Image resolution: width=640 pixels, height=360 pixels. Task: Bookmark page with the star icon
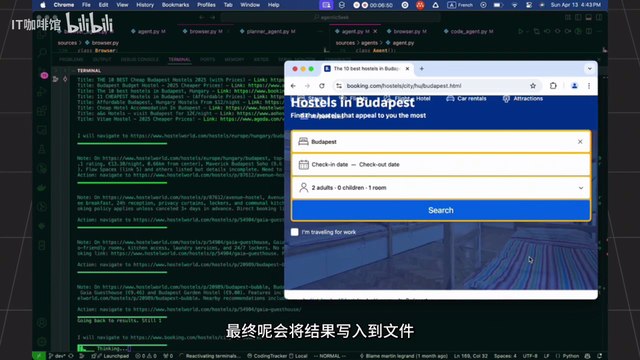(x=533, y=86)
